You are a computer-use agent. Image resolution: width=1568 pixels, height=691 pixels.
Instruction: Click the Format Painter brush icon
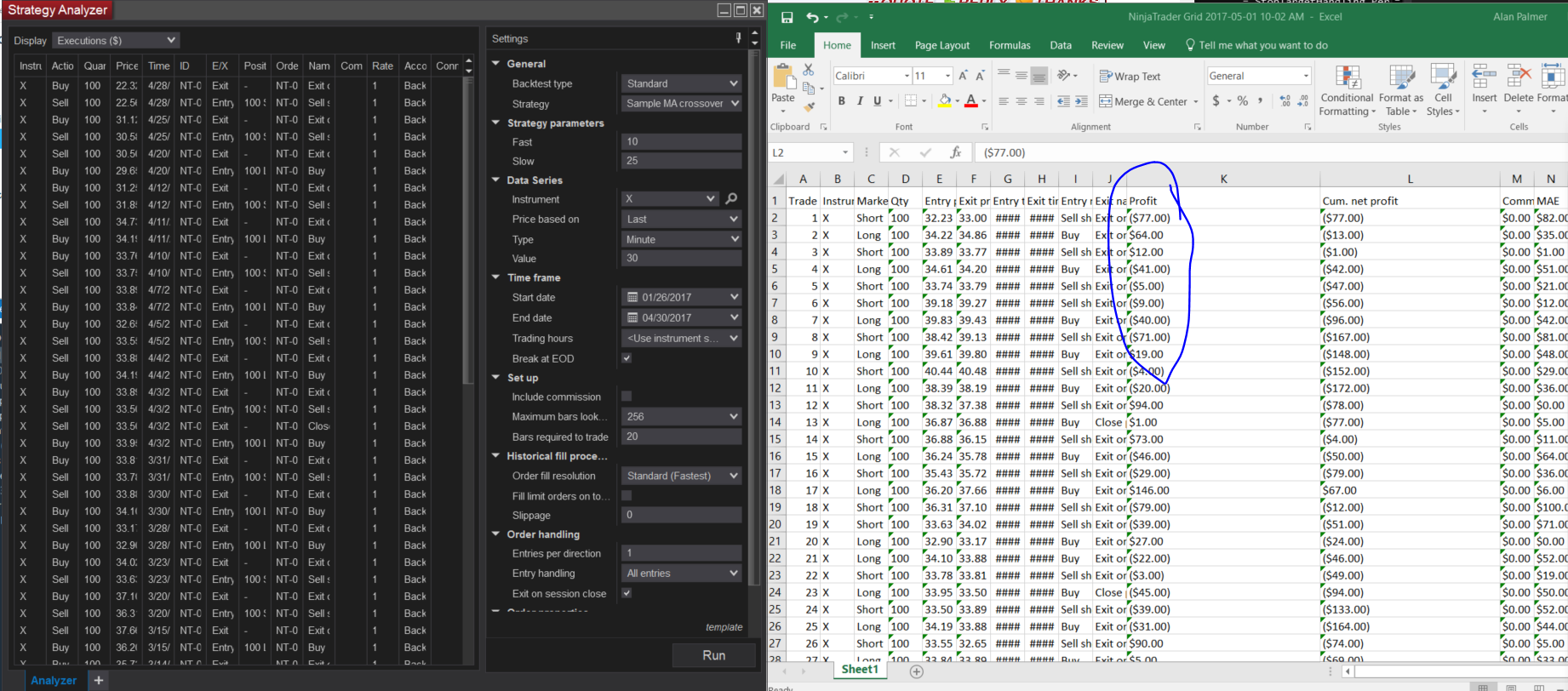(809, 106)
